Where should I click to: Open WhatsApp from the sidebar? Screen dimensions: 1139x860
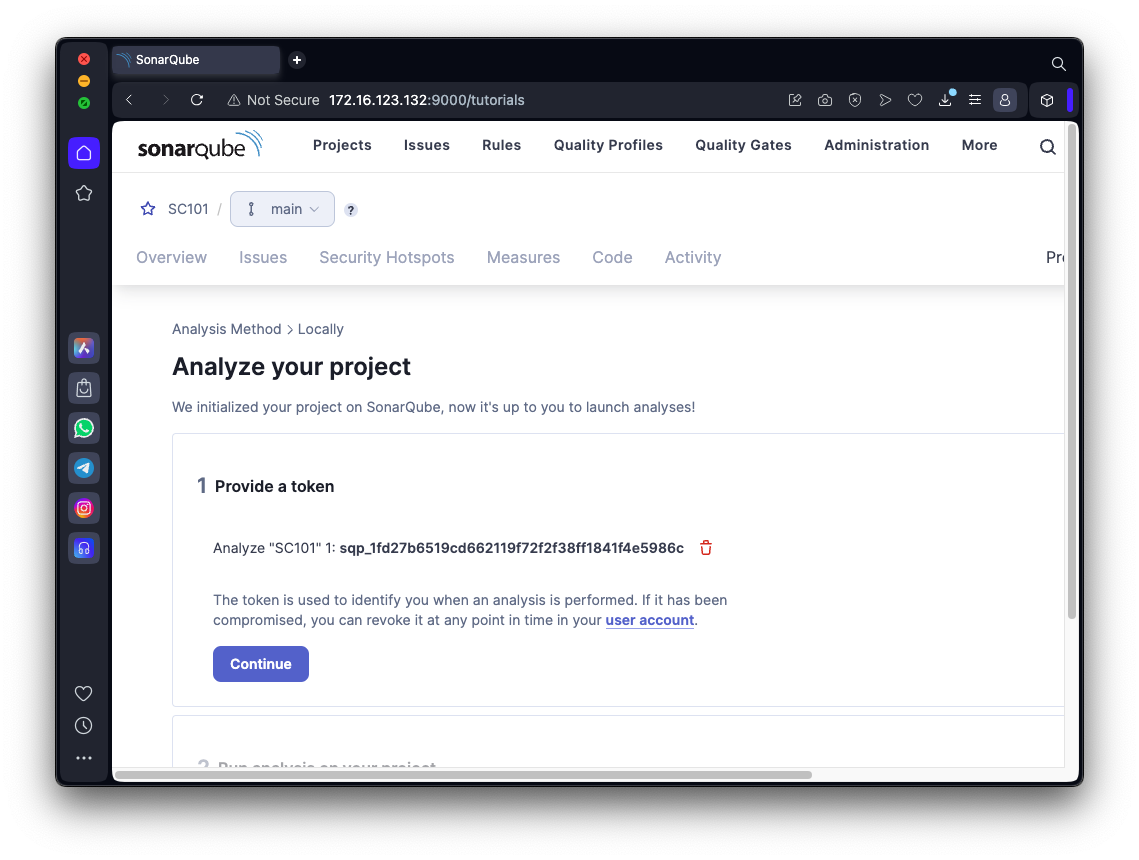point(84,428)
